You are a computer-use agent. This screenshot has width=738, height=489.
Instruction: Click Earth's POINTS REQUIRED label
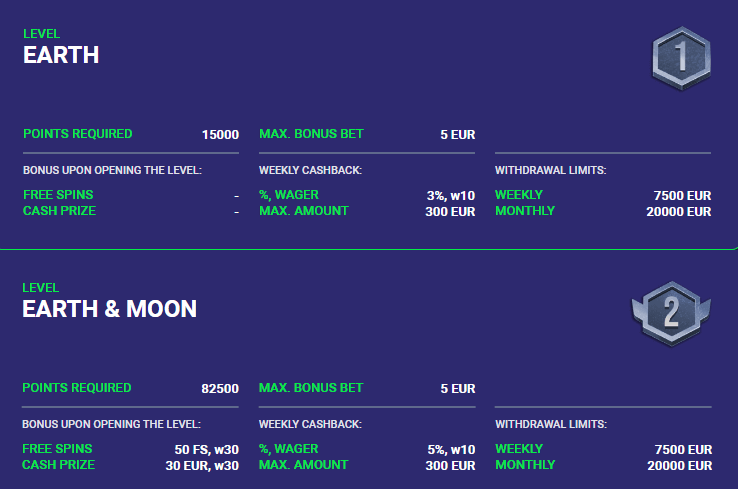(x=78, y=134)
